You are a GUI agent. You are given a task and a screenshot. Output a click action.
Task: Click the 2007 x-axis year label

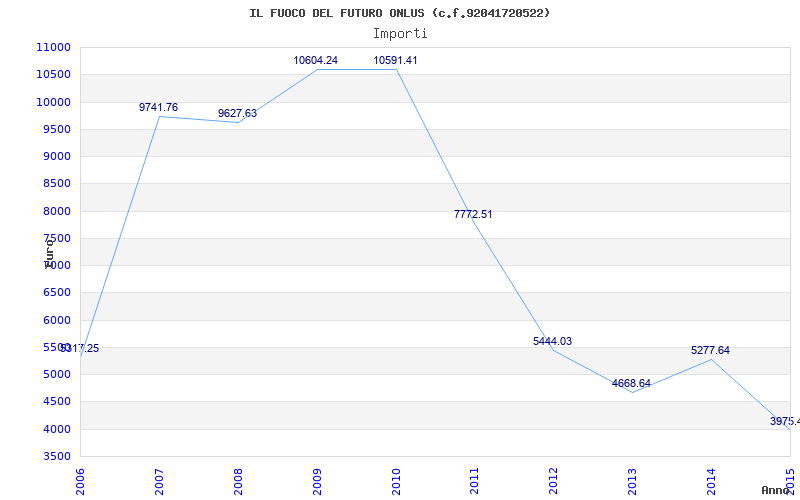(159, 481)
